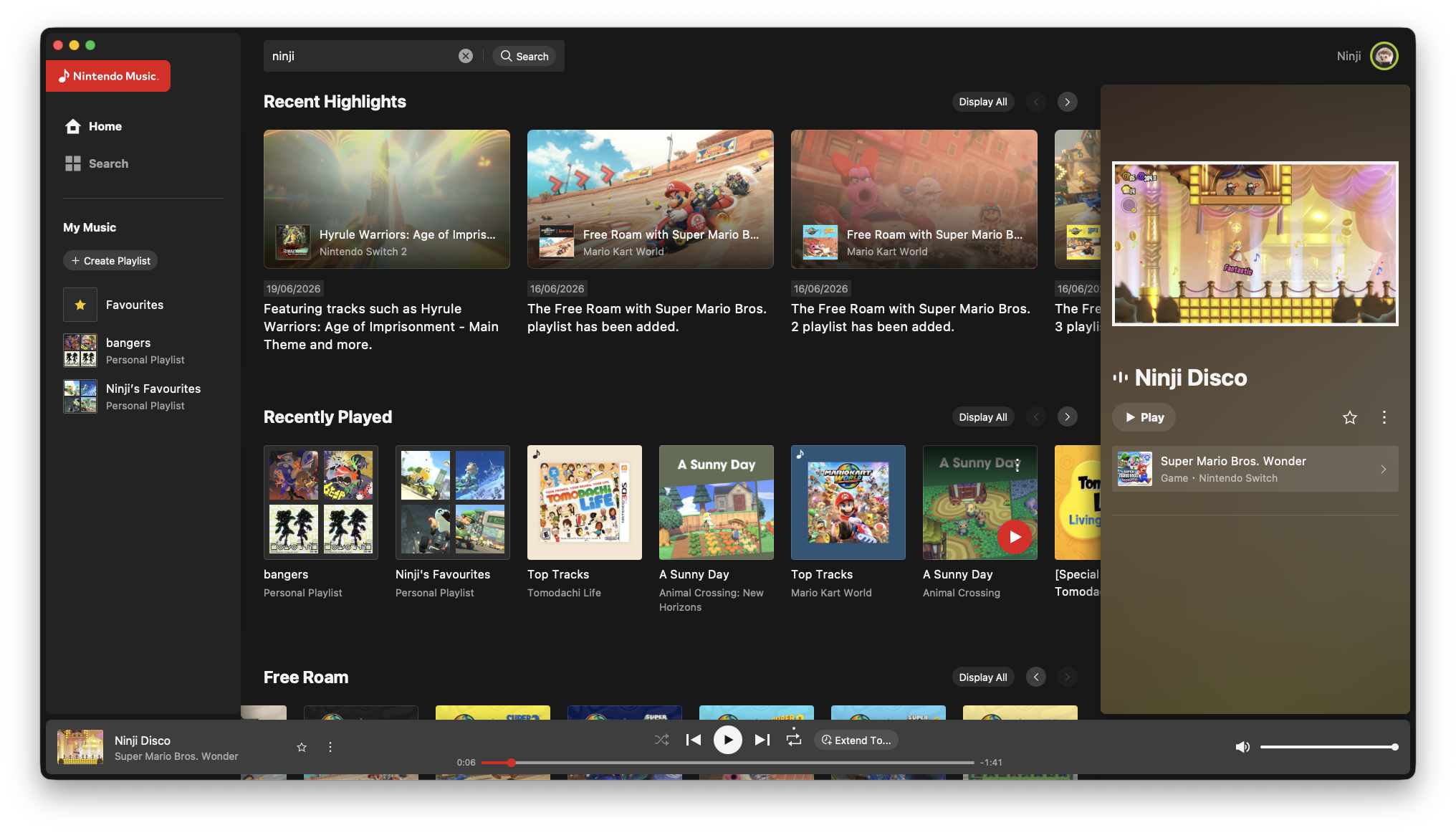The image size is (1456, 833).
Task: Display All Recent Highlights
Action: pyautogui.click(x=983, y=102)
